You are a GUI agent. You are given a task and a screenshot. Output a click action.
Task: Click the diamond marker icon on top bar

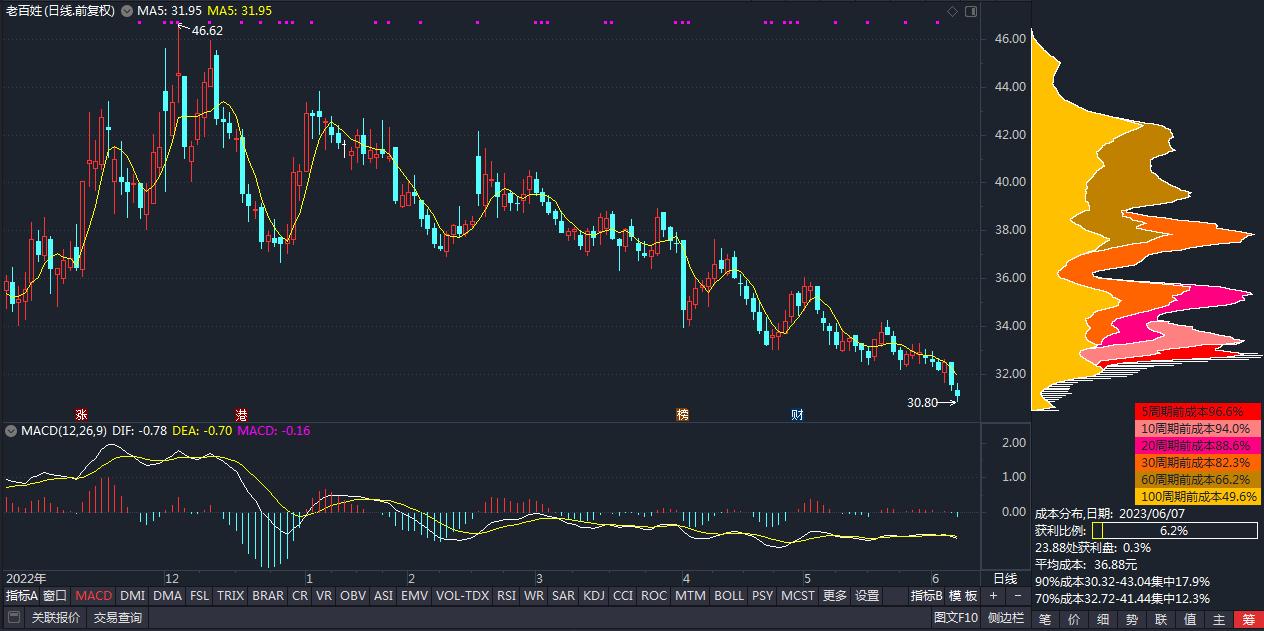[952, 10]
